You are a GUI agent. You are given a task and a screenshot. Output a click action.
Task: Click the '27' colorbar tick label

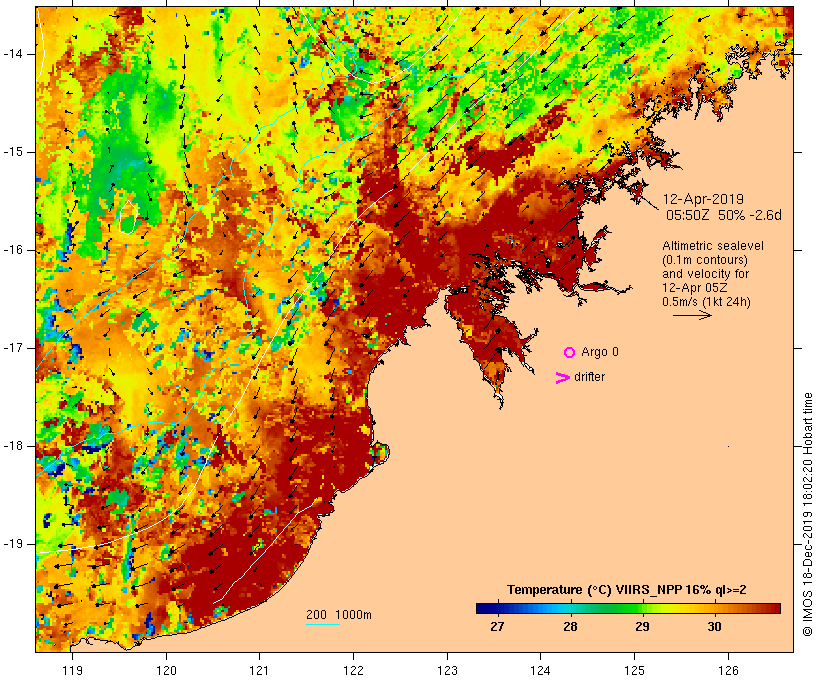click(497, 626)
